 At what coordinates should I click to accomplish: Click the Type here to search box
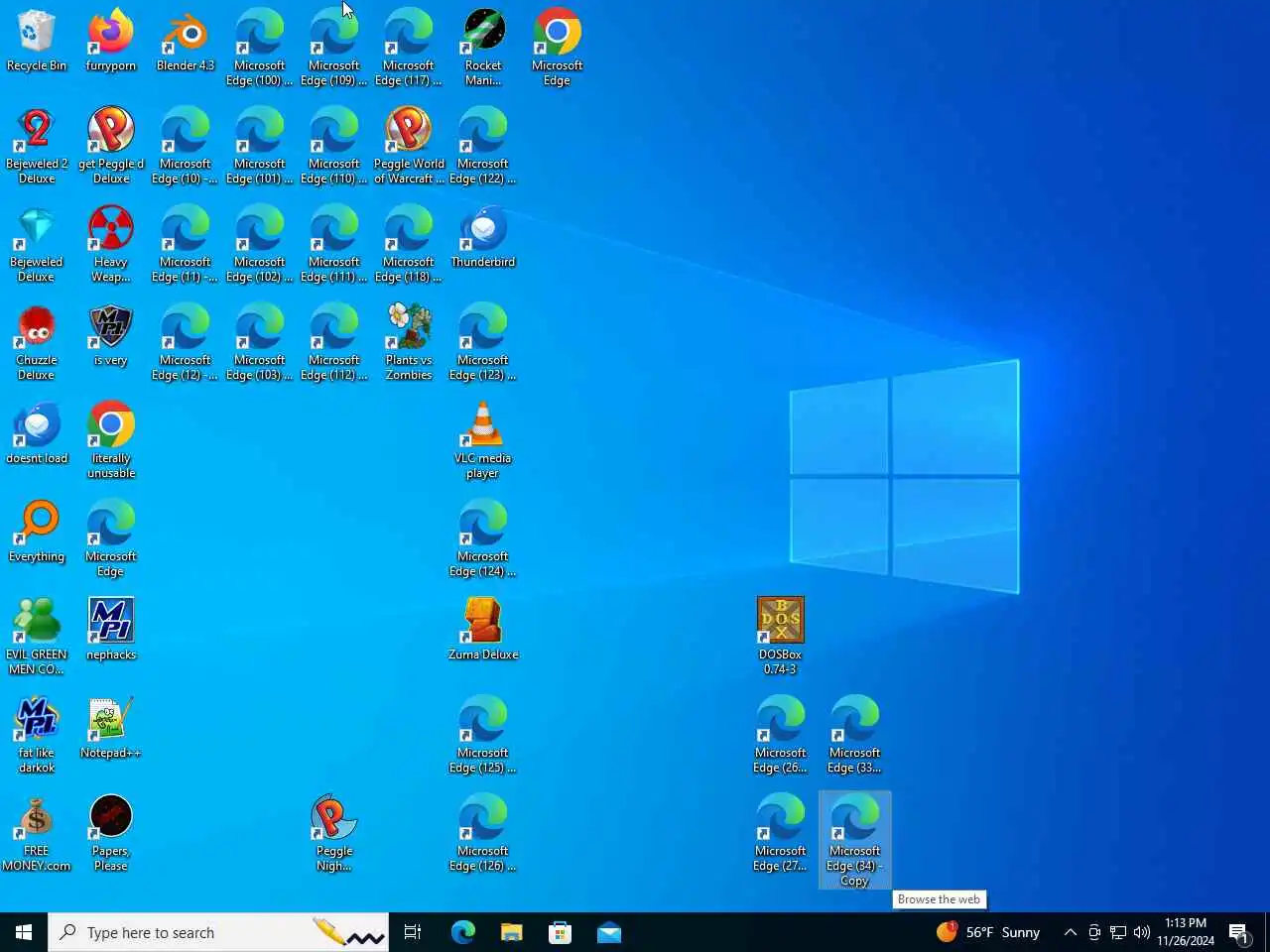218,932
